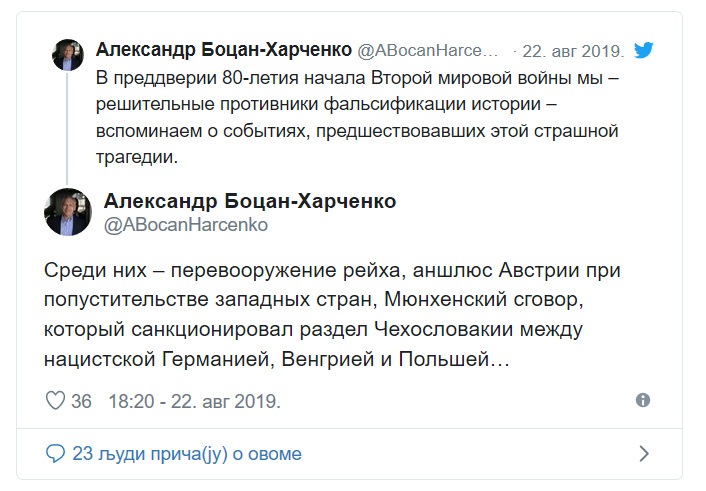Click truncated @ABocanHarce… handle in parent tweet
Screen dimensions: 706x491
(428, 51)
